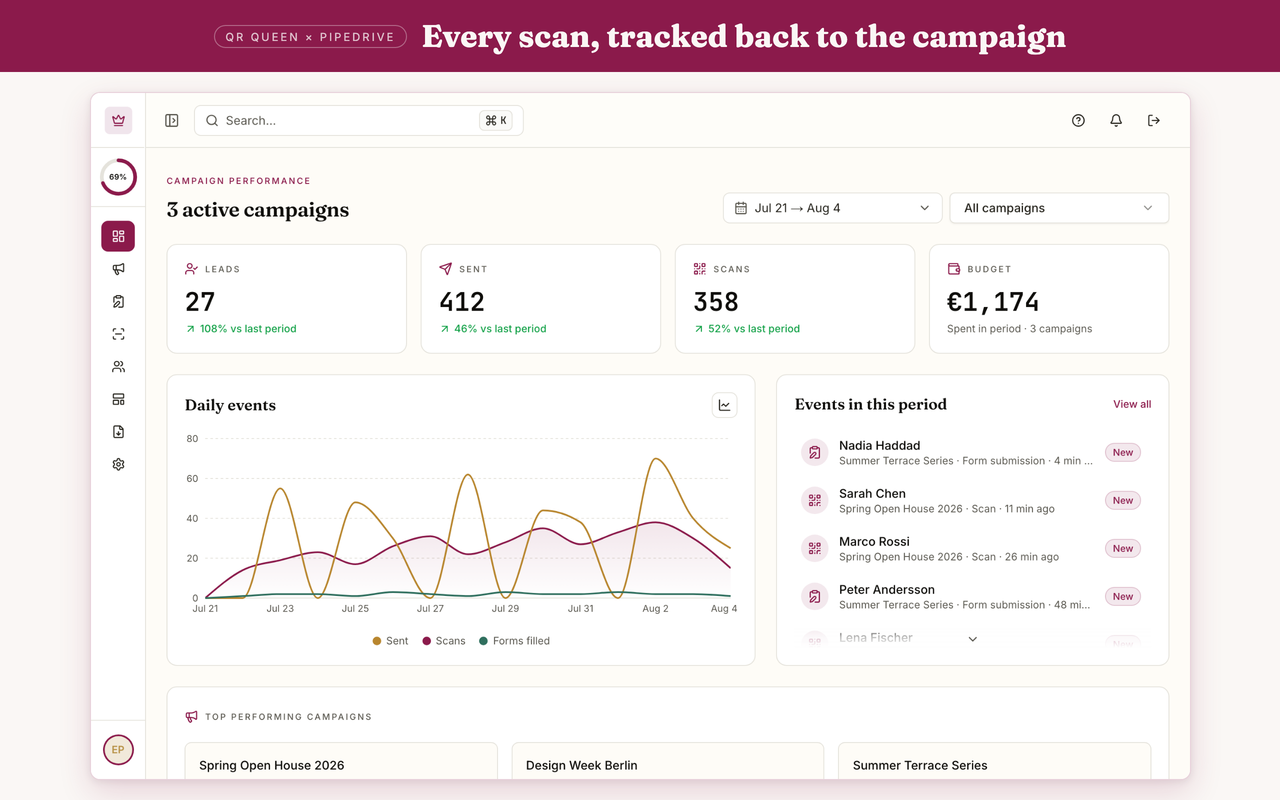Switch chart type via Daily events chart icon

(x=725, y=405)
